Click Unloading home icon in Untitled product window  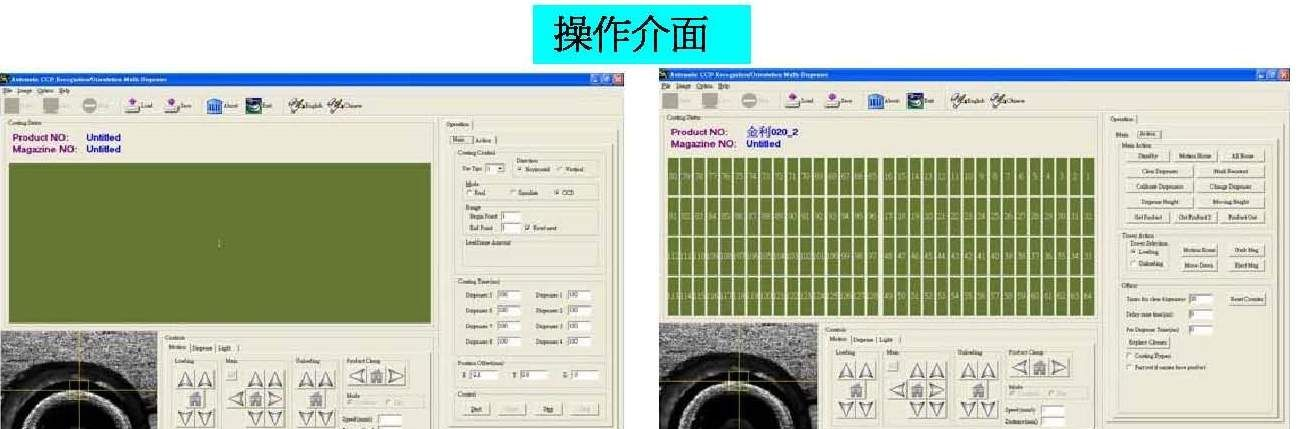[x=318, y=397]
